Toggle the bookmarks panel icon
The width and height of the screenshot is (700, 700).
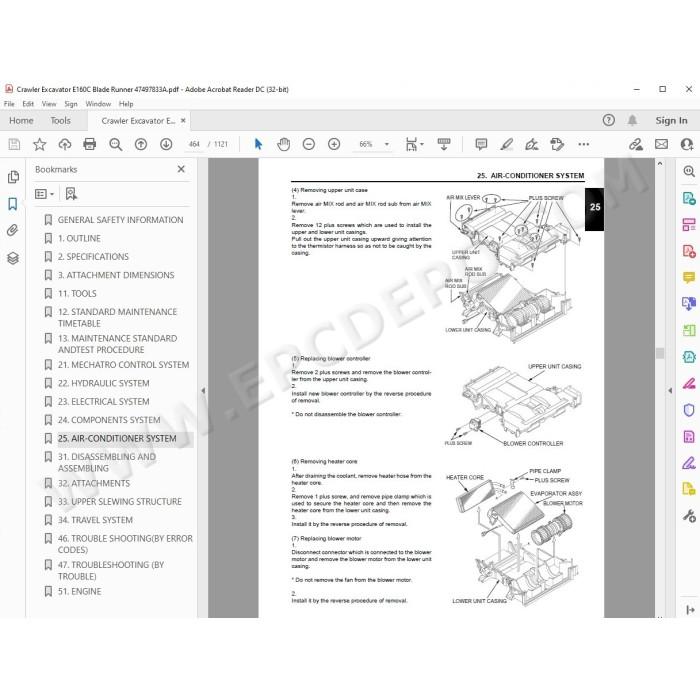pyautogui.click(x=12, y=204)
